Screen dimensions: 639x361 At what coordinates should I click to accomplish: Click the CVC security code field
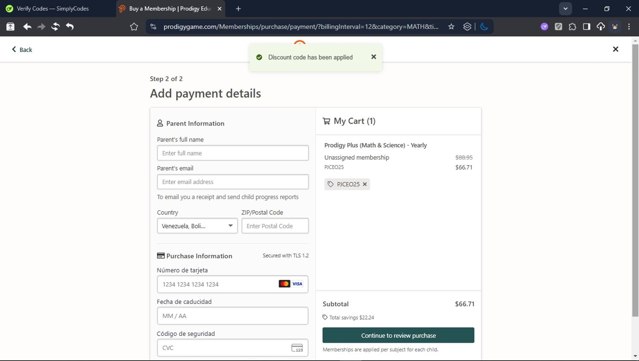(233, 348)
